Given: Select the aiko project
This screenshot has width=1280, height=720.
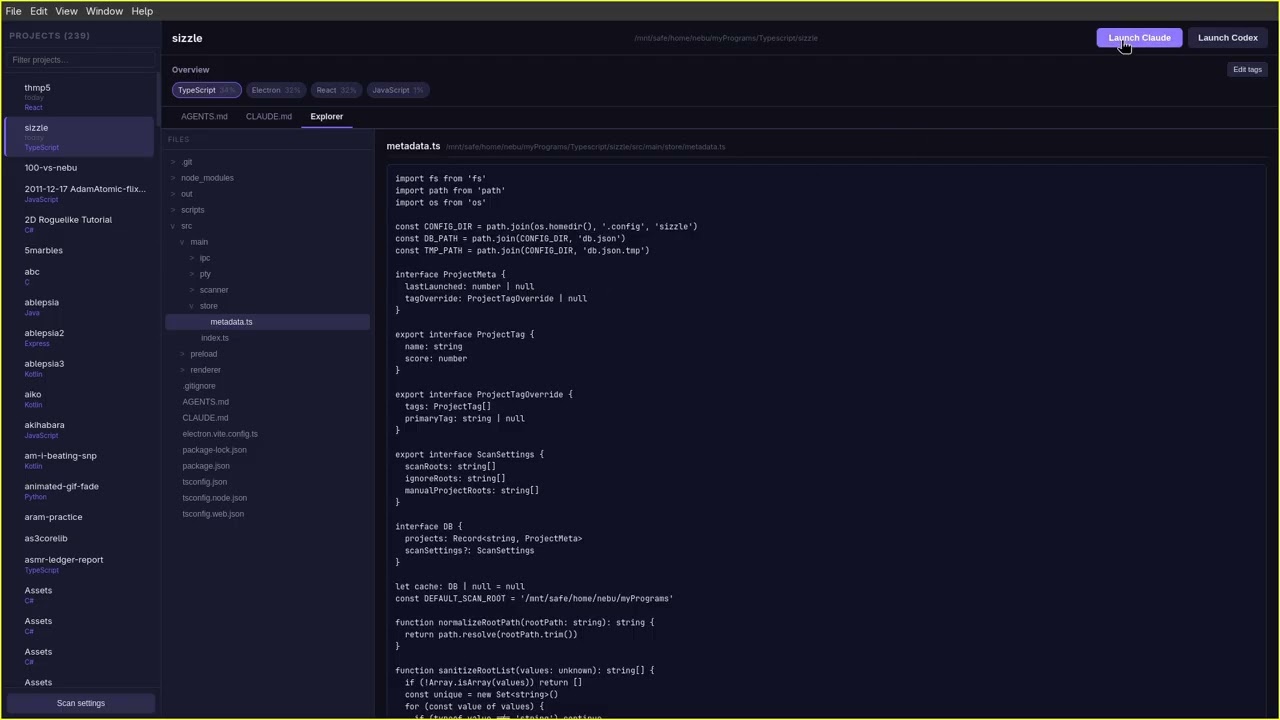Looking at the screenshot, I should [80, 399].
